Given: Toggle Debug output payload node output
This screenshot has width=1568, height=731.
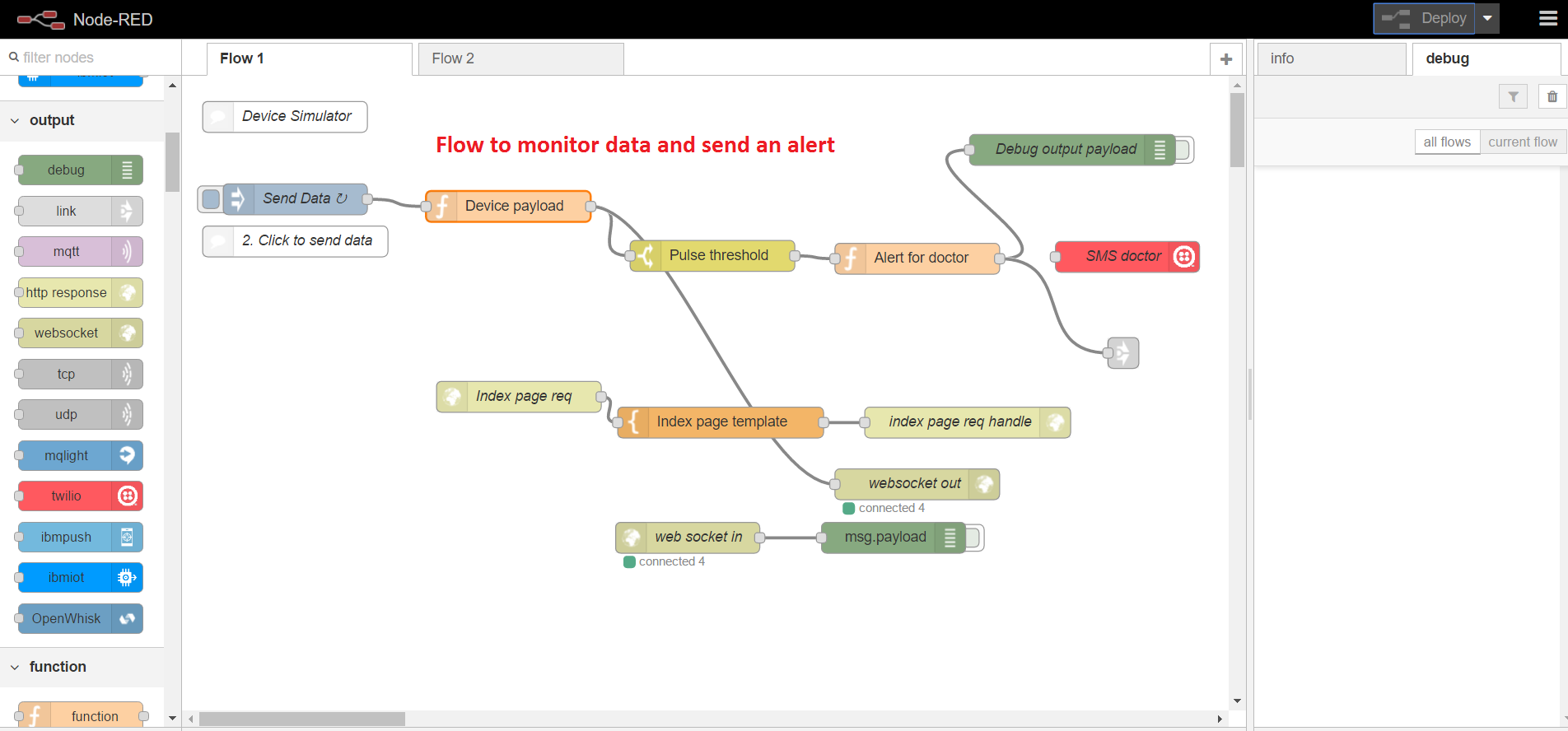Looking at the screenshot, I should (1184, 149).
